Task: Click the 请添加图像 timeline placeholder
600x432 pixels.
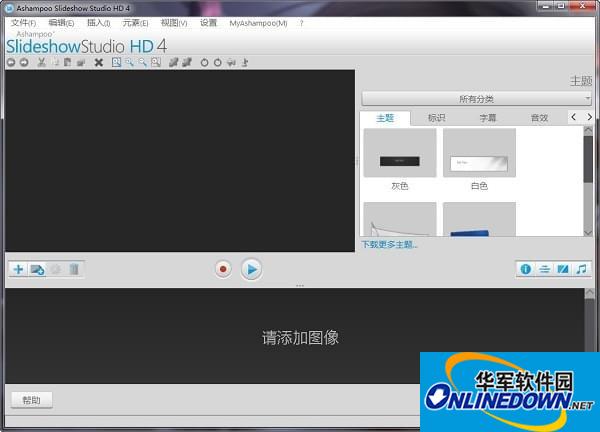Action: (x=300, y=338)
